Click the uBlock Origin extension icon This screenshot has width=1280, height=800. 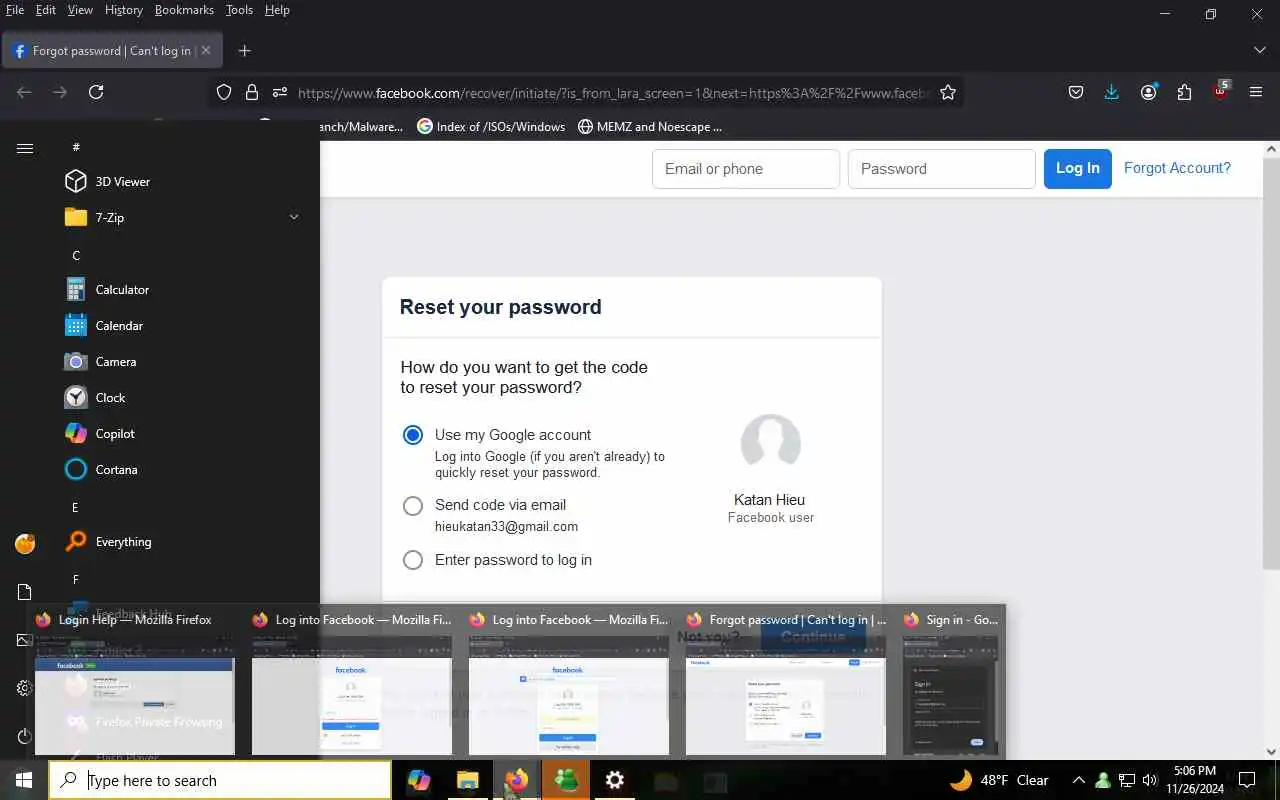(1220, 91)
